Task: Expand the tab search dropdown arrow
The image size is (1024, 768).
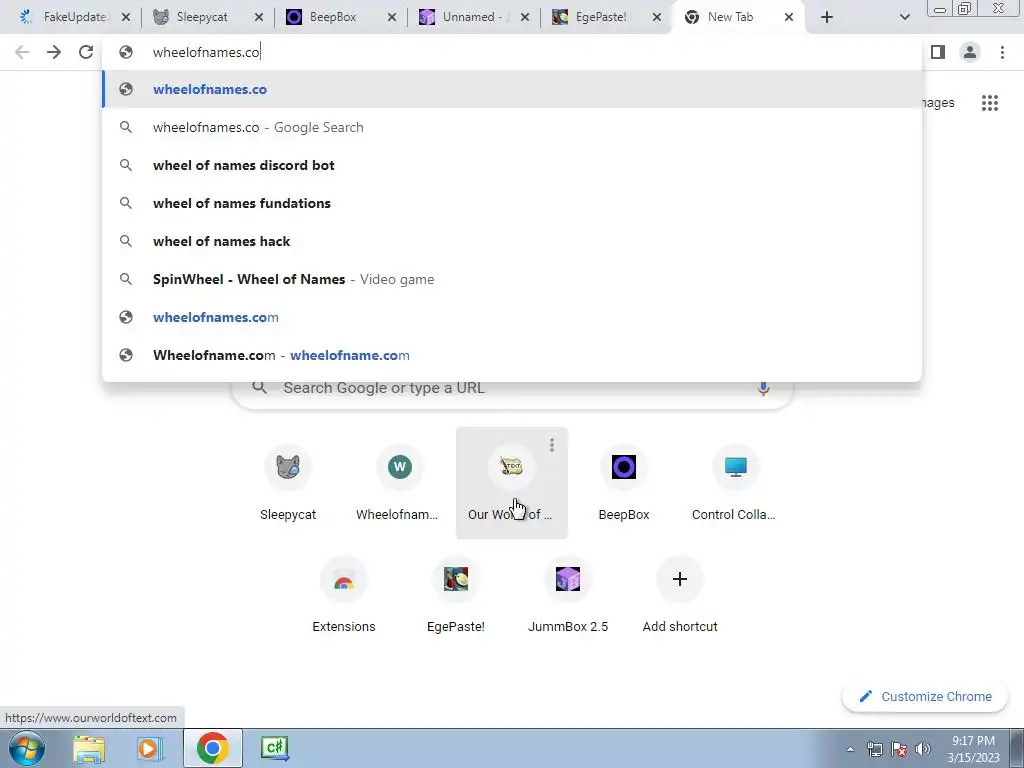Action: (904, 17)
